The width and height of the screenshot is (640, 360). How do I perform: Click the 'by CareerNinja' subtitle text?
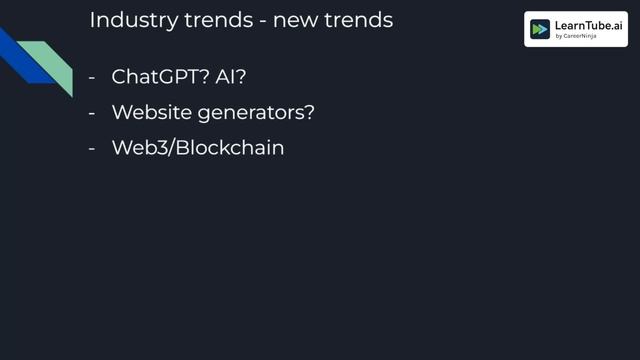(576, 36)
